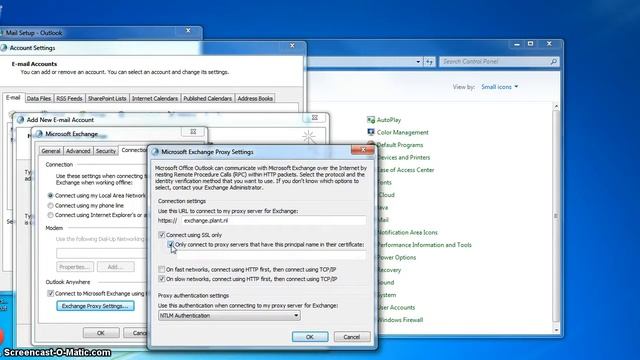
Task: Click the Add button under Modem
Action: click(116, 267)
